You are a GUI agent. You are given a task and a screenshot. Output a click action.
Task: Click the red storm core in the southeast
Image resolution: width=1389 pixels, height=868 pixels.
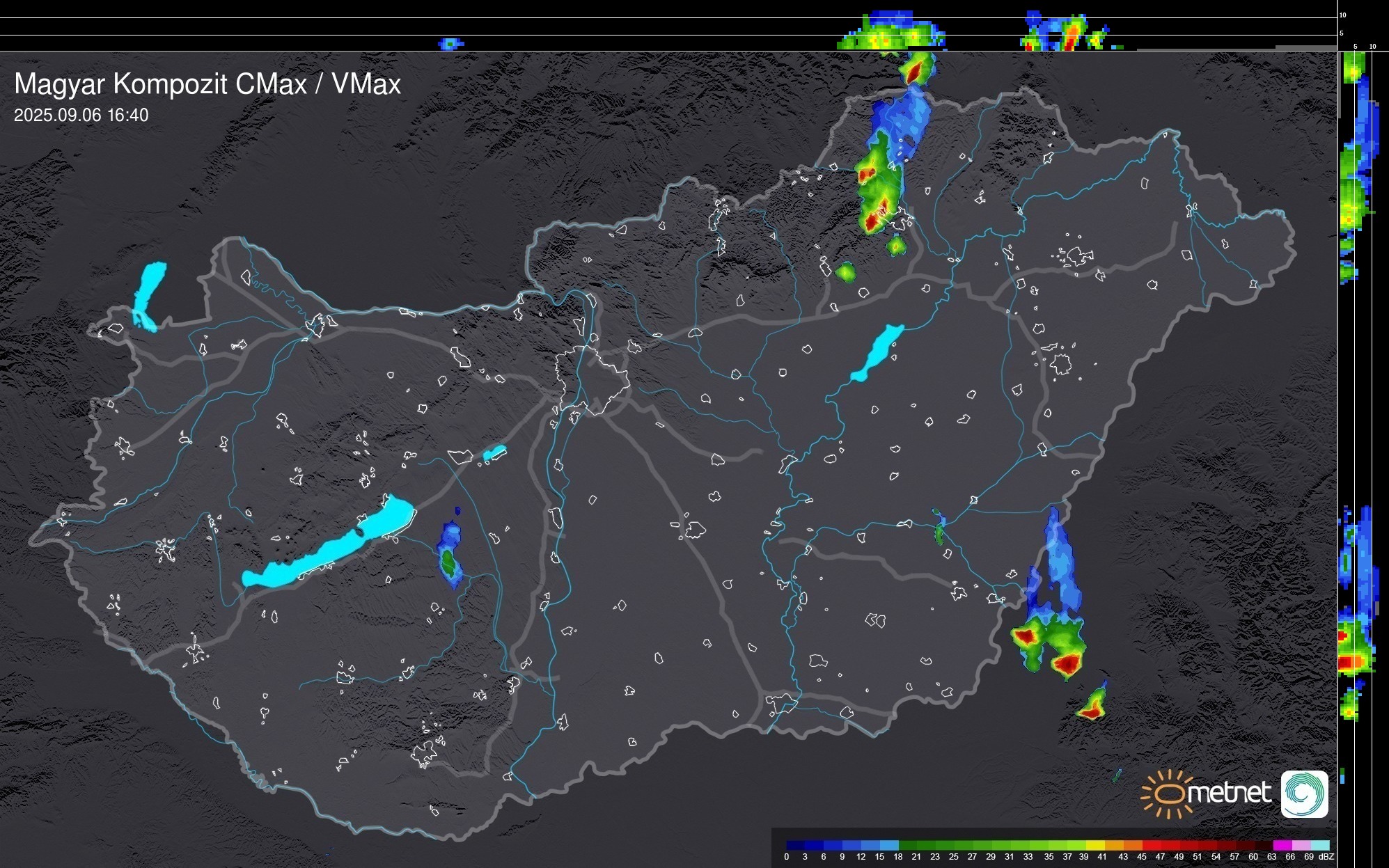[1067, 664]
